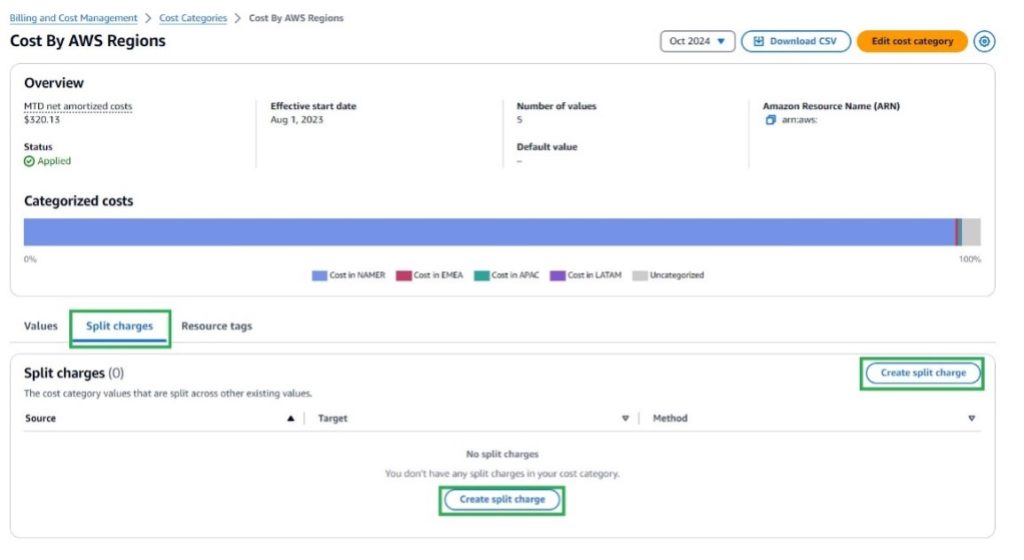Open the Oct 2024 month dropdown
The height and width of the screenshot is (560, 1024).
point(697,41)
